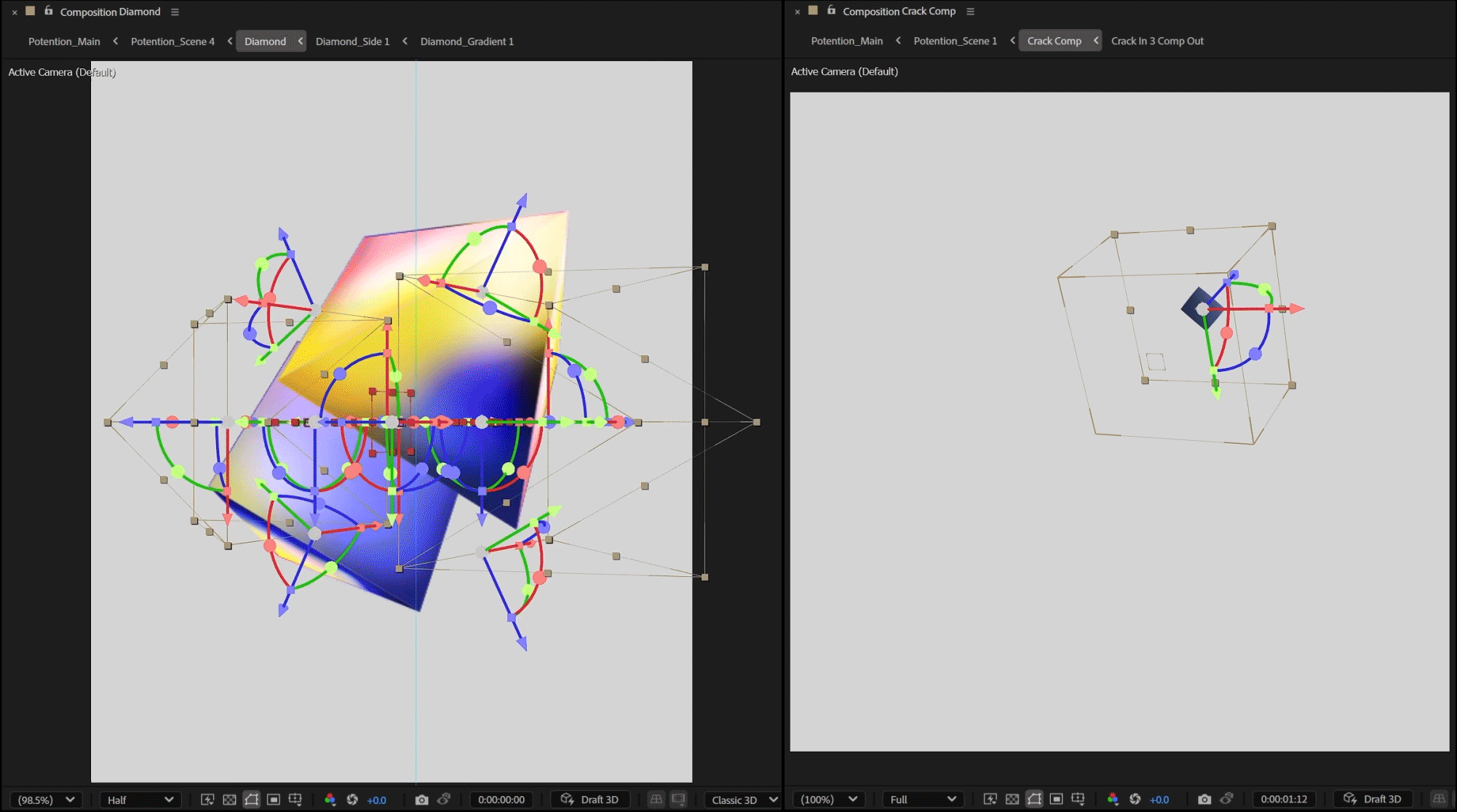Show snapshot icon in Crack Comp viewer
1457x812 pixels.
pos(1226,799)
